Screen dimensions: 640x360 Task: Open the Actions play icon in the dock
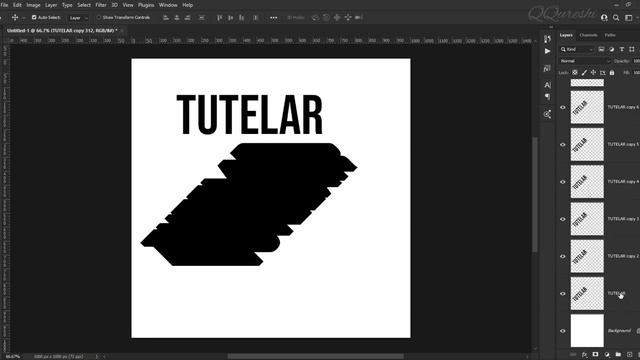[x=547, y=51]
